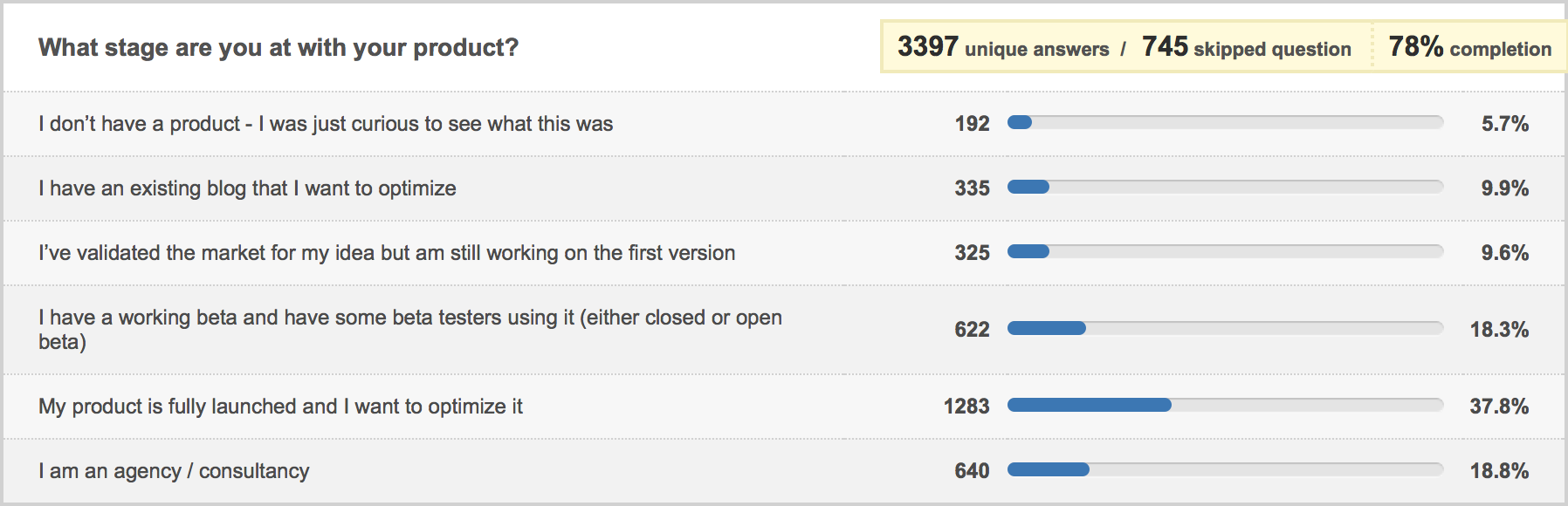Viewport: 1568px width, 506px height.
Task: Click the 9.6% percentage label
Action: (x=1504, y=253)
